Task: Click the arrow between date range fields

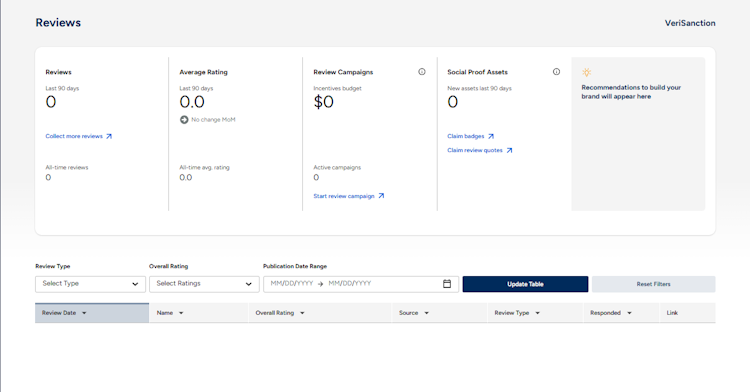Action: [x=320, y=284]
